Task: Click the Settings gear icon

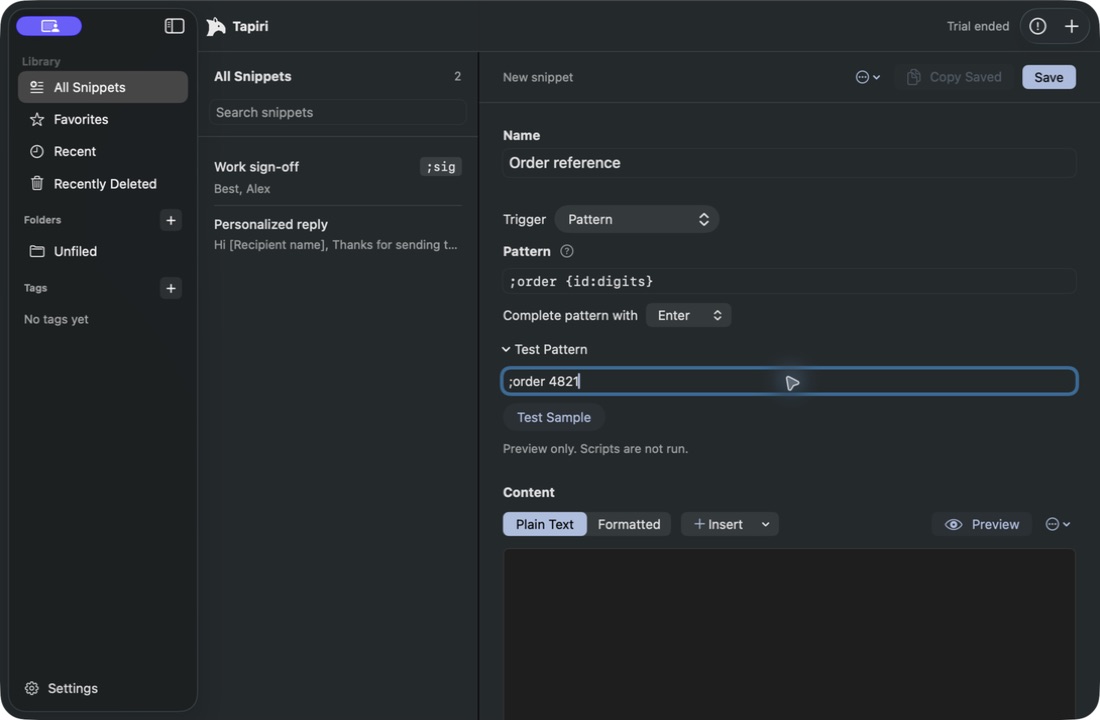Action: (32, 688)
